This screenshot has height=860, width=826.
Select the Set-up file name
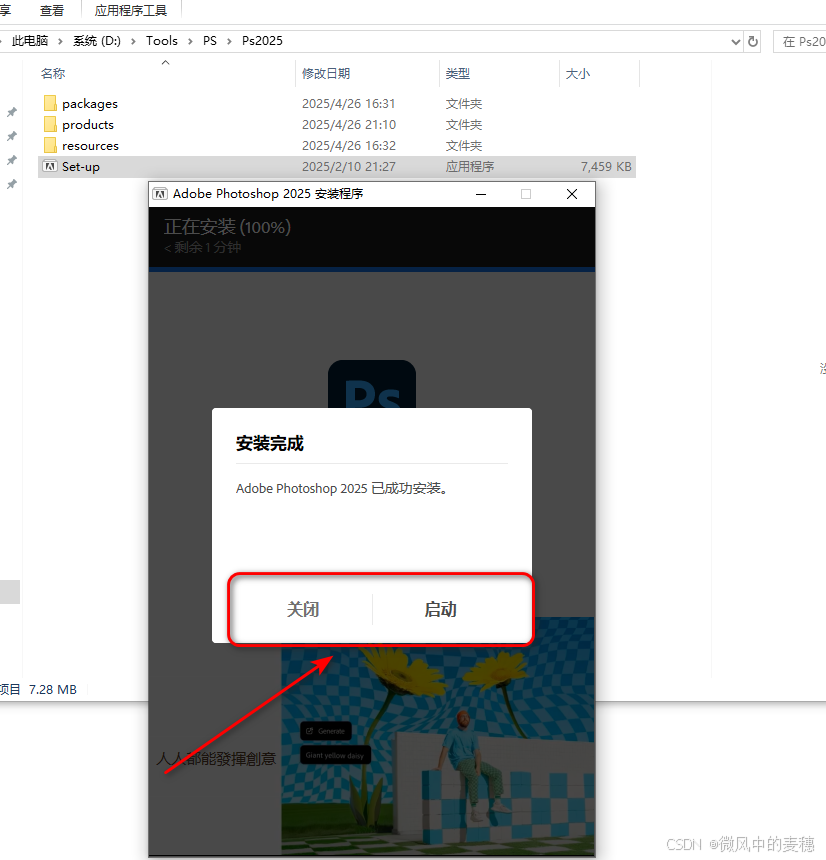click(x=81, y=166)
